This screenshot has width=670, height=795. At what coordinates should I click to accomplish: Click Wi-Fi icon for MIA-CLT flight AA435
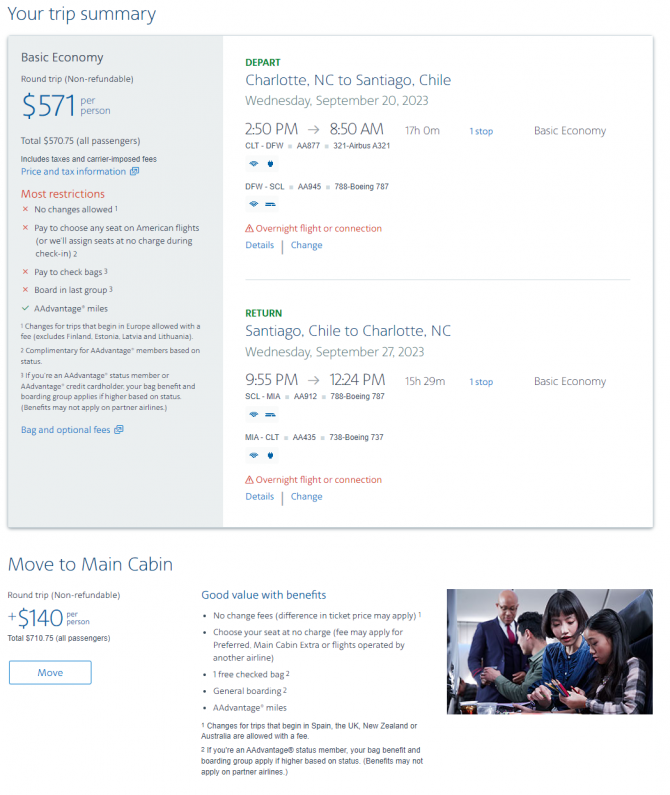[254, 455]
